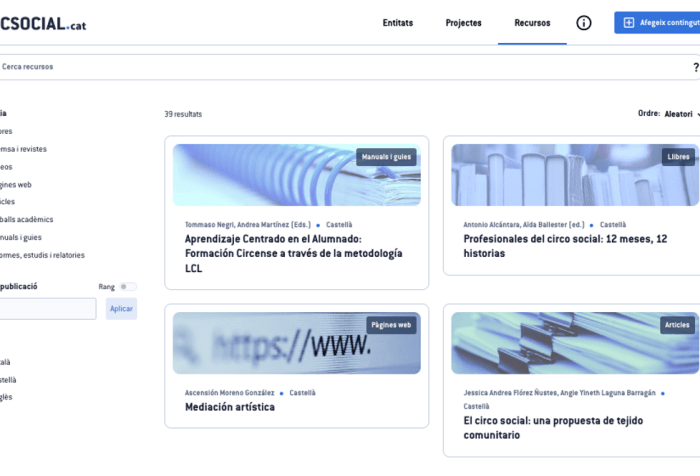Screen dimensions: 700x476
Task: Click the question mark help icon
Action: coord(695,67)
